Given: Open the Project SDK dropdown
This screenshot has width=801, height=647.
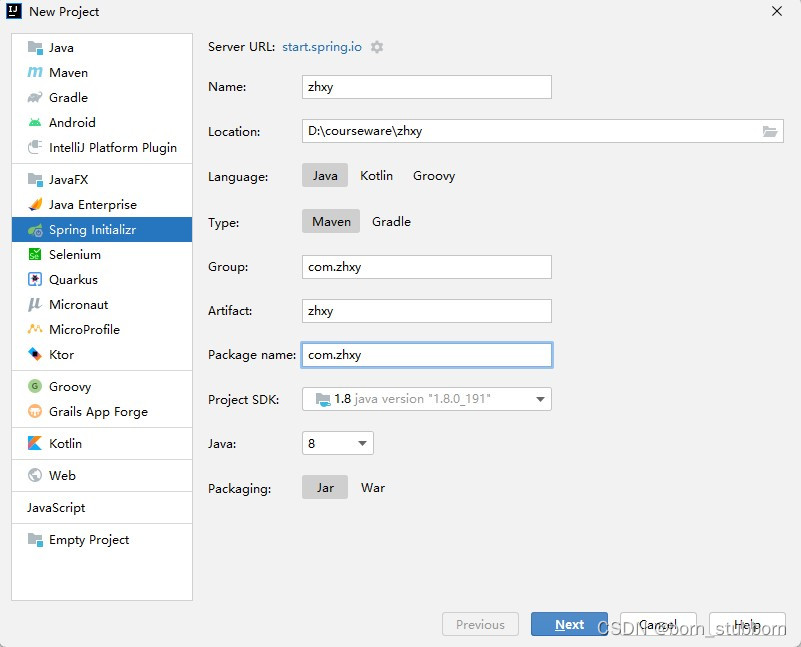Looking at the screenshot, I should (x=427, y=399).
